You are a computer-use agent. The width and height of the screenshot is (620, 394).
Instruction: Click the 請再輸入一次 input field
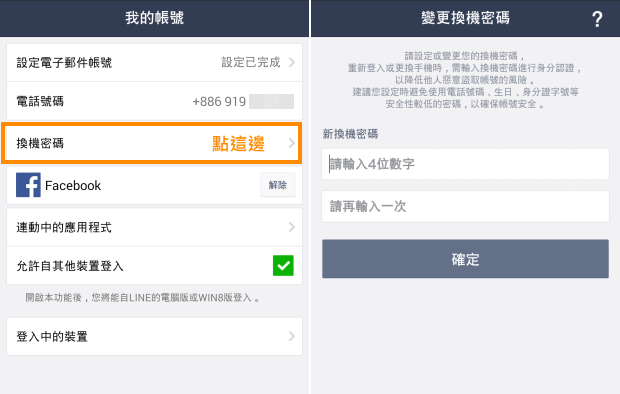[465, 206]
